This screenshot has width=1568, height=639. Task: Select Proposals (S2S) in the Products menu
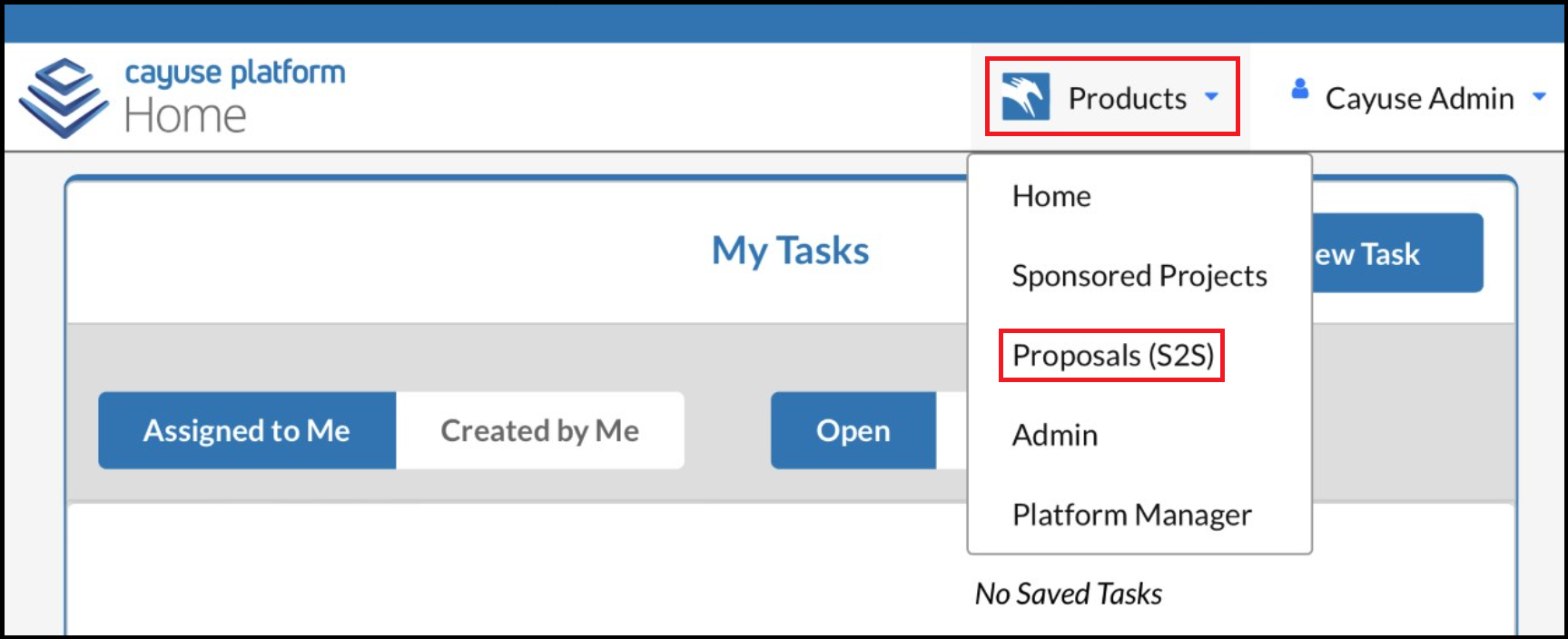tap(1112, 356)
